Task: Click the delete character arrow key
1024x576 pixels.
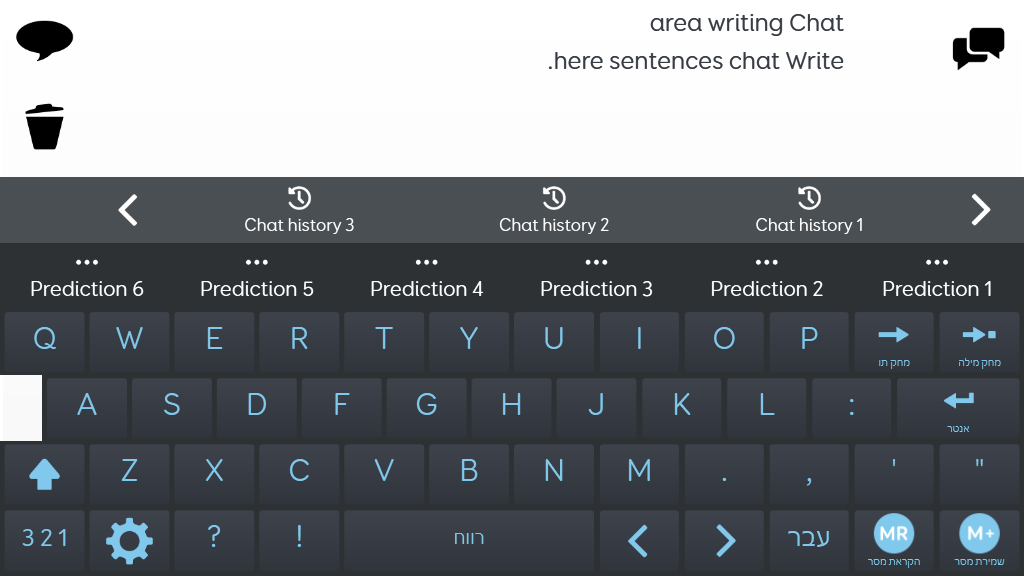Action: pyautogui.click(x=893, y=343)
